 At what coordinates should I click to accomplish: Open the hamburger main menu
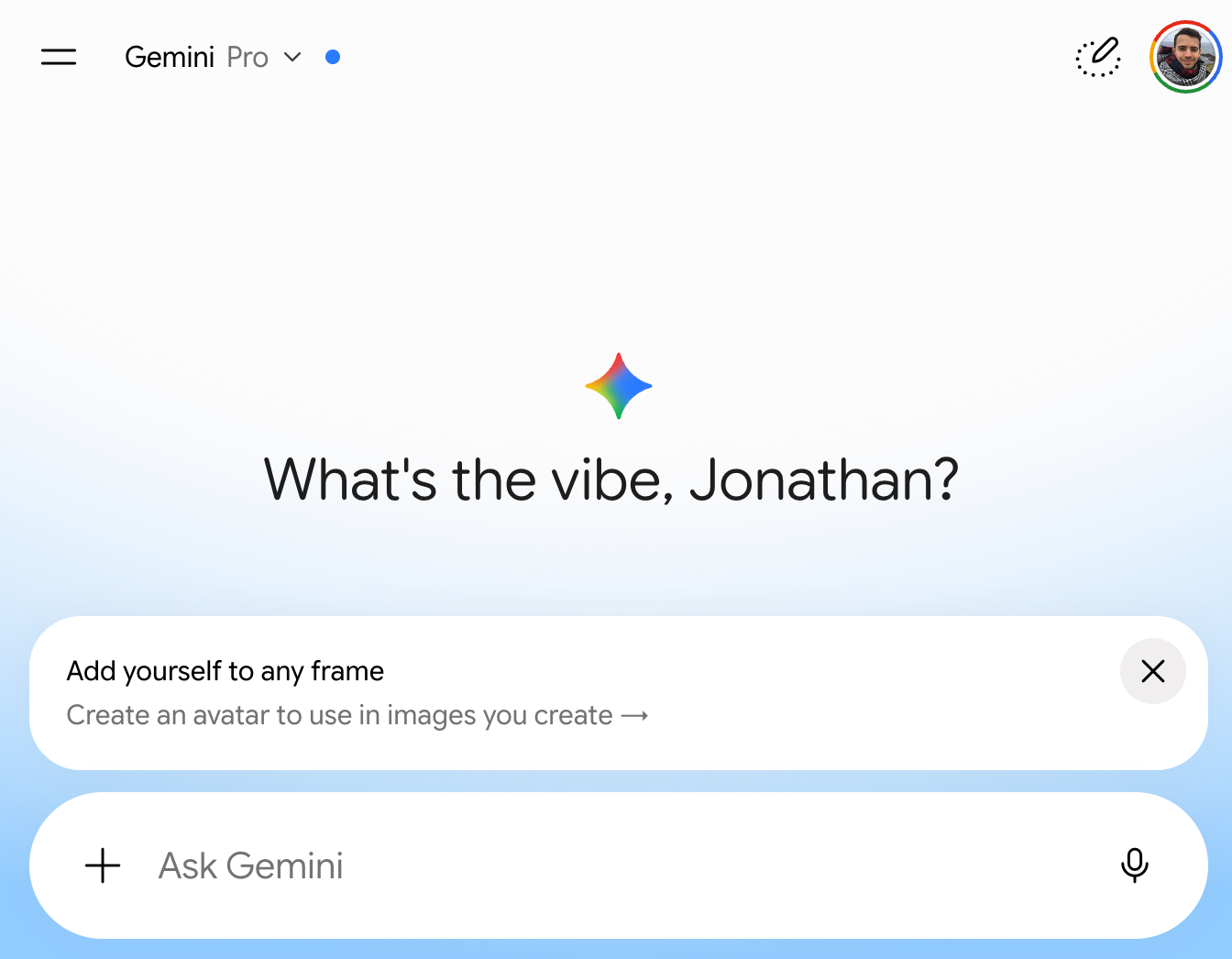tap(59, 57)
